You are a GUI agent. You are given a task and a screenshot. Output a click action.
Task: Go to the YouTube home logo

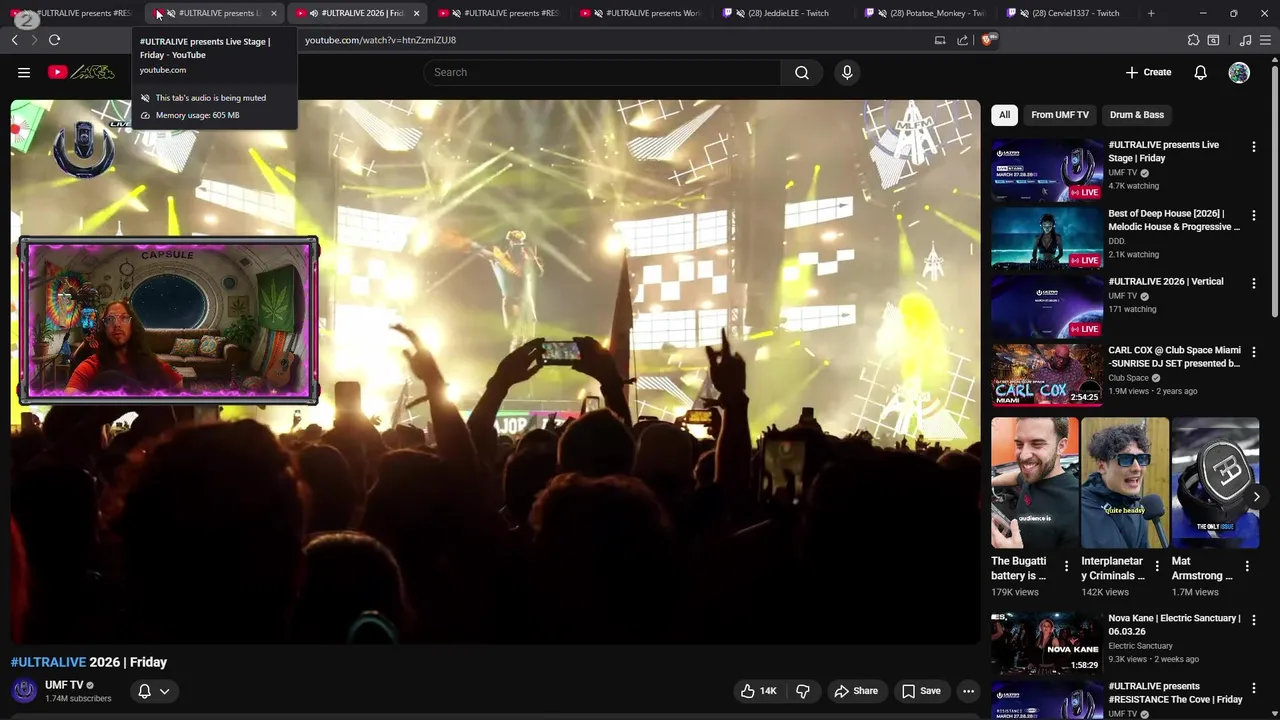pyautogui.click(x=81, y=72)
